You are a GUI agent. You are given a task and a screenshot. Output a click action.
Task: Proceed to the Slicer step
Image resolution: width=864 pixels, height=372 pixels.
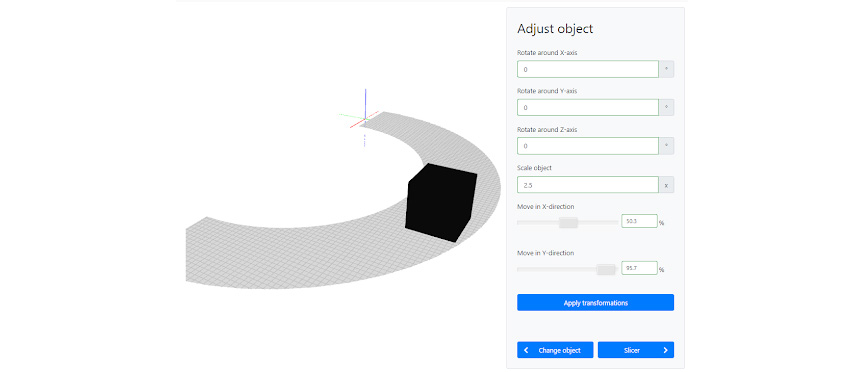636,350
